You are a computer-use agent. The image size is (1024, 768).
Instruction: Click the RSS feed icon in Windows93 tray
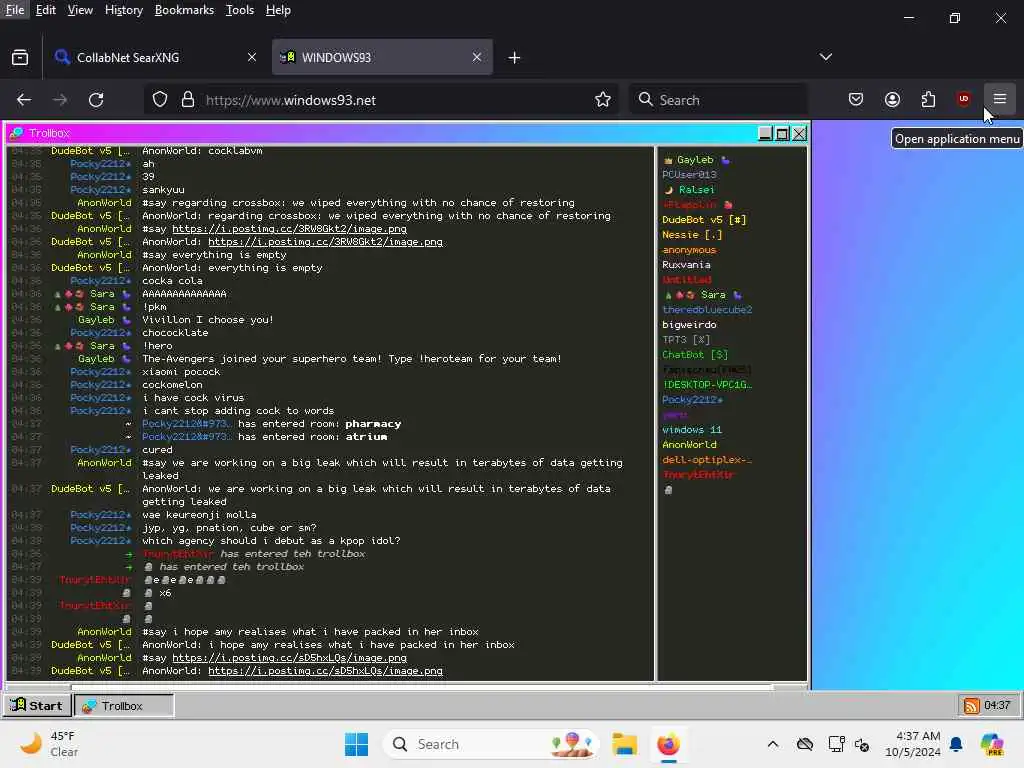pyautogui.click(x=971, y=705)
